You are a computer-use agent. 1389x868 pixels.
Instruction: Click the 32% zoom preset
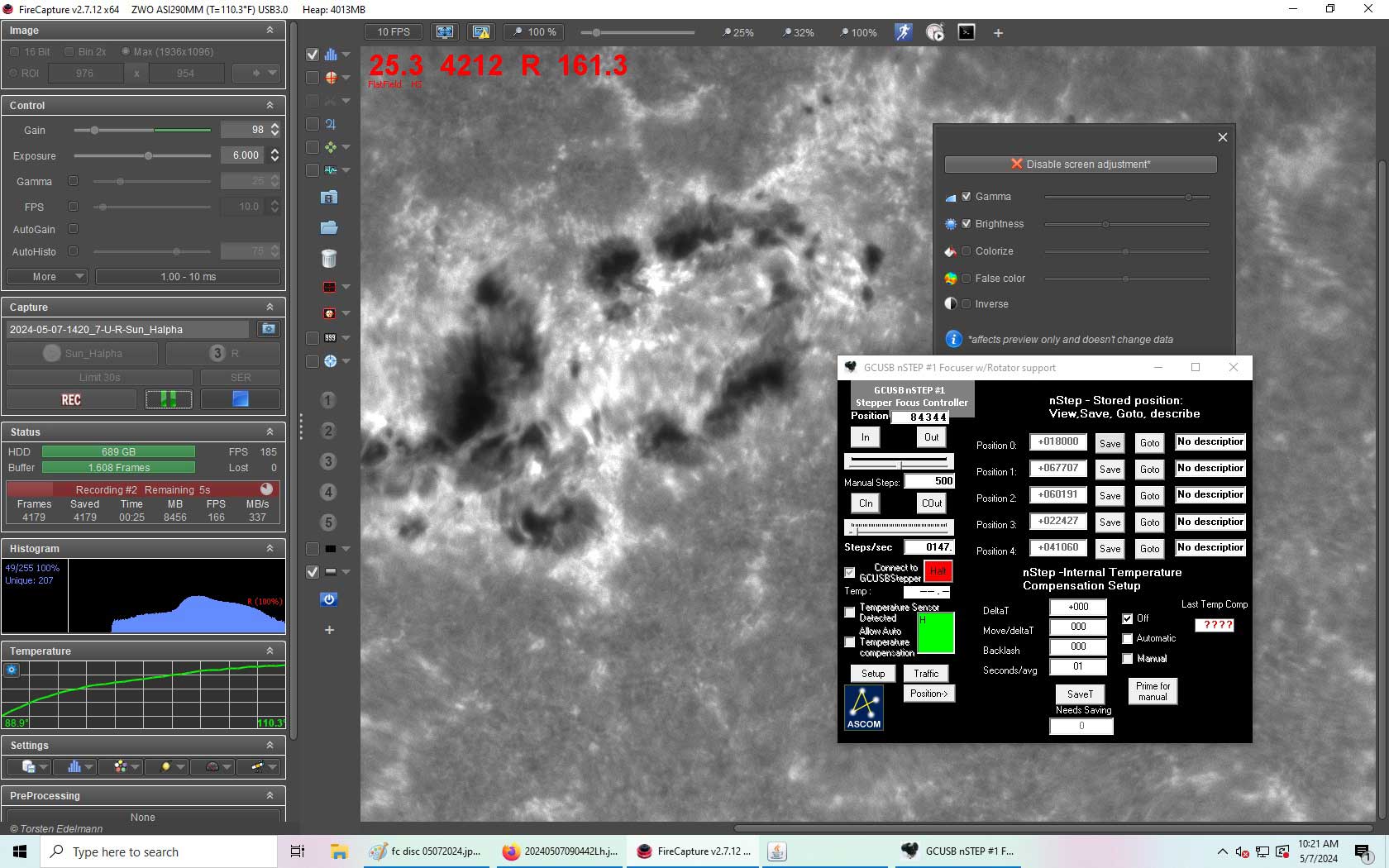[798, 33]
